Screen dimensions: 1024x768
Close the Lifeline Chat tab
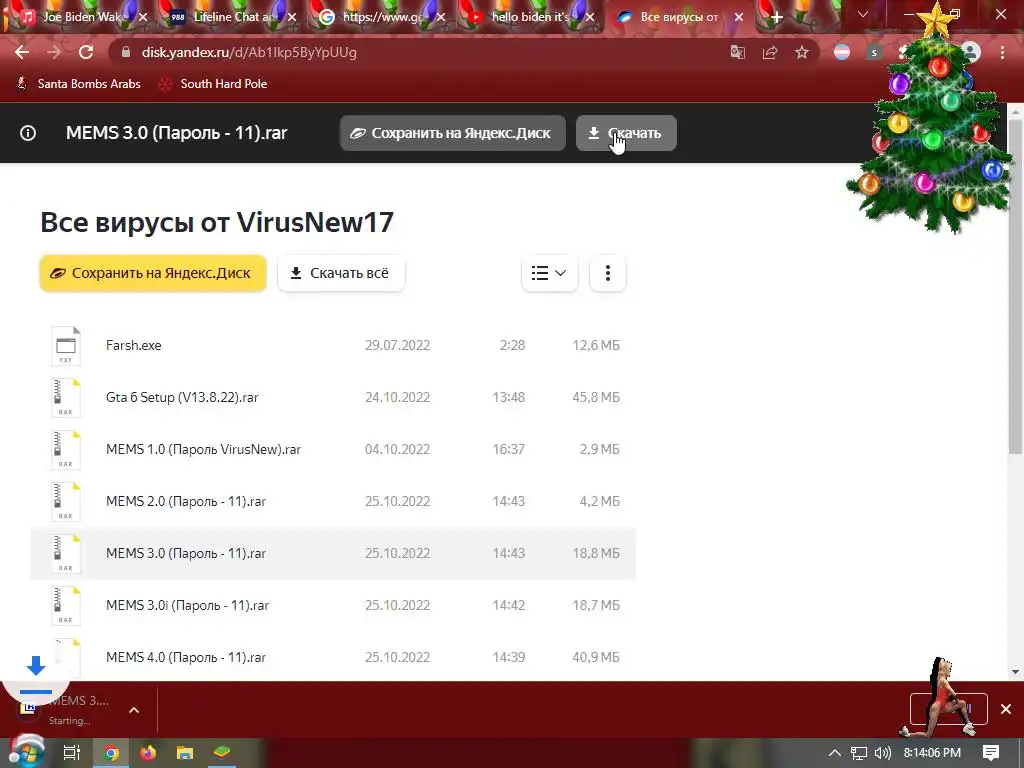point(292,17)
